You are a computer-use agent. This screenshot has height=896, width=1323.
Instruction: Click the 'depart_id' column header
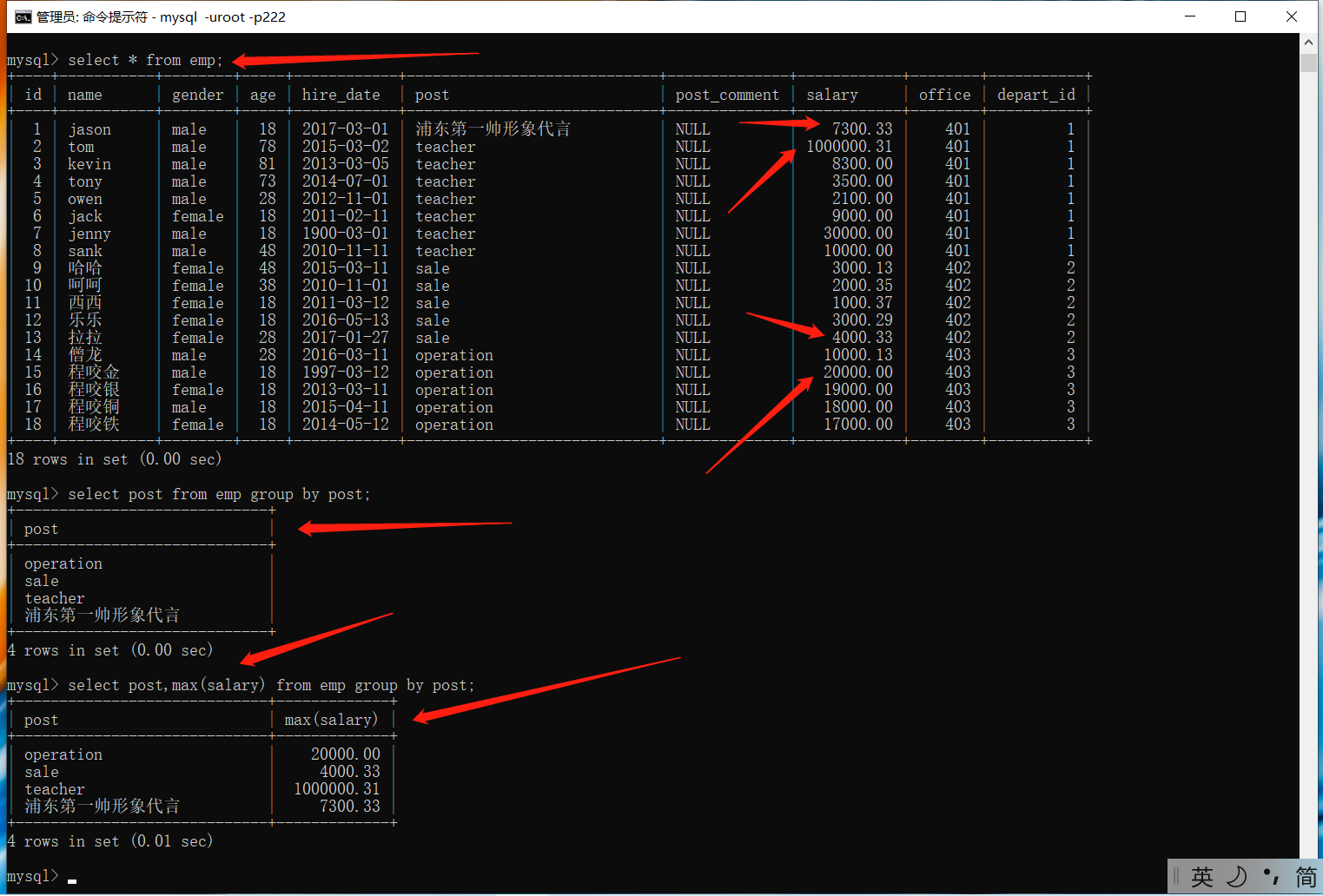(1036, 95)
